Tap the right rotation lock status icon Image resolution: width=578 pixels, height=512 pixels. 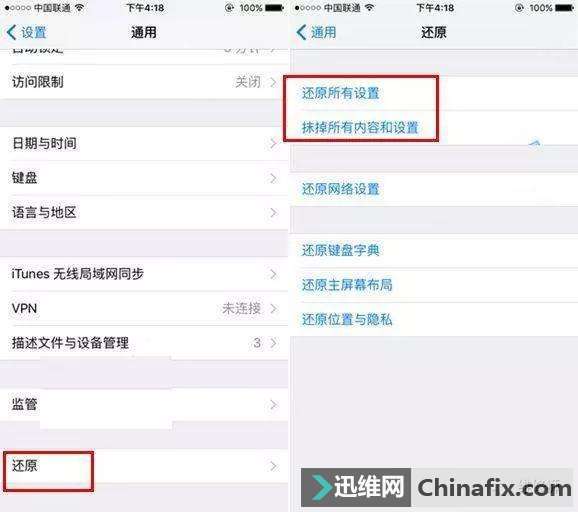[519, 8]
